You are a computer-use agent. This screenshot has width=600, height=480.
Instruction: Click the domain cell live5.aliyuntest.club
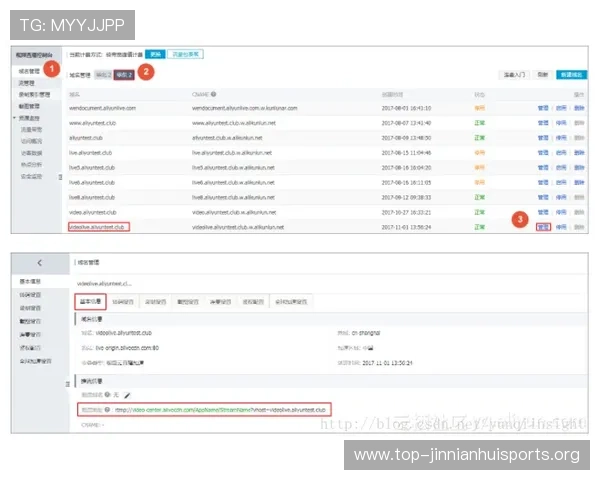tap(91, 168)
